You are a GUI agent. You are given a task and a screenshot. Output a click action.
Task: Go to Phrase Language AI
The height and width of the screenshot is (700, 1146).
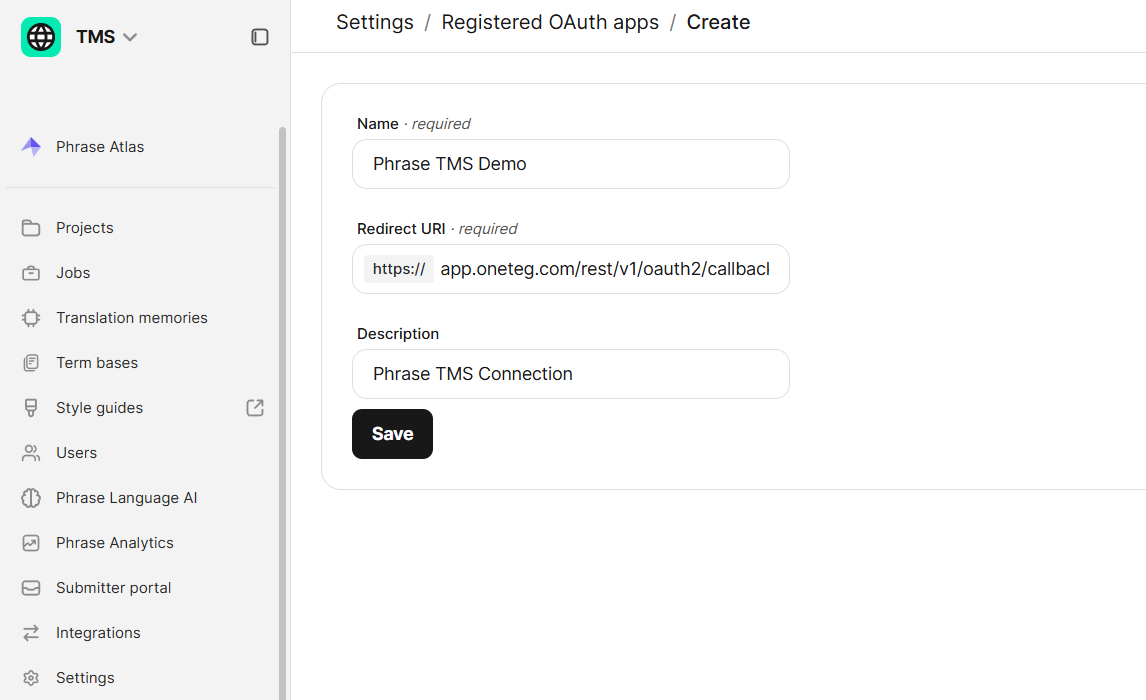coord(126,498)
